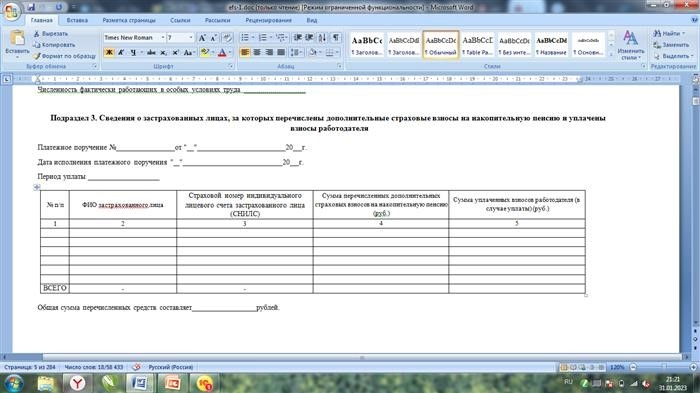Grow font size
Screen dimensions: 700x393
point(202,38)
